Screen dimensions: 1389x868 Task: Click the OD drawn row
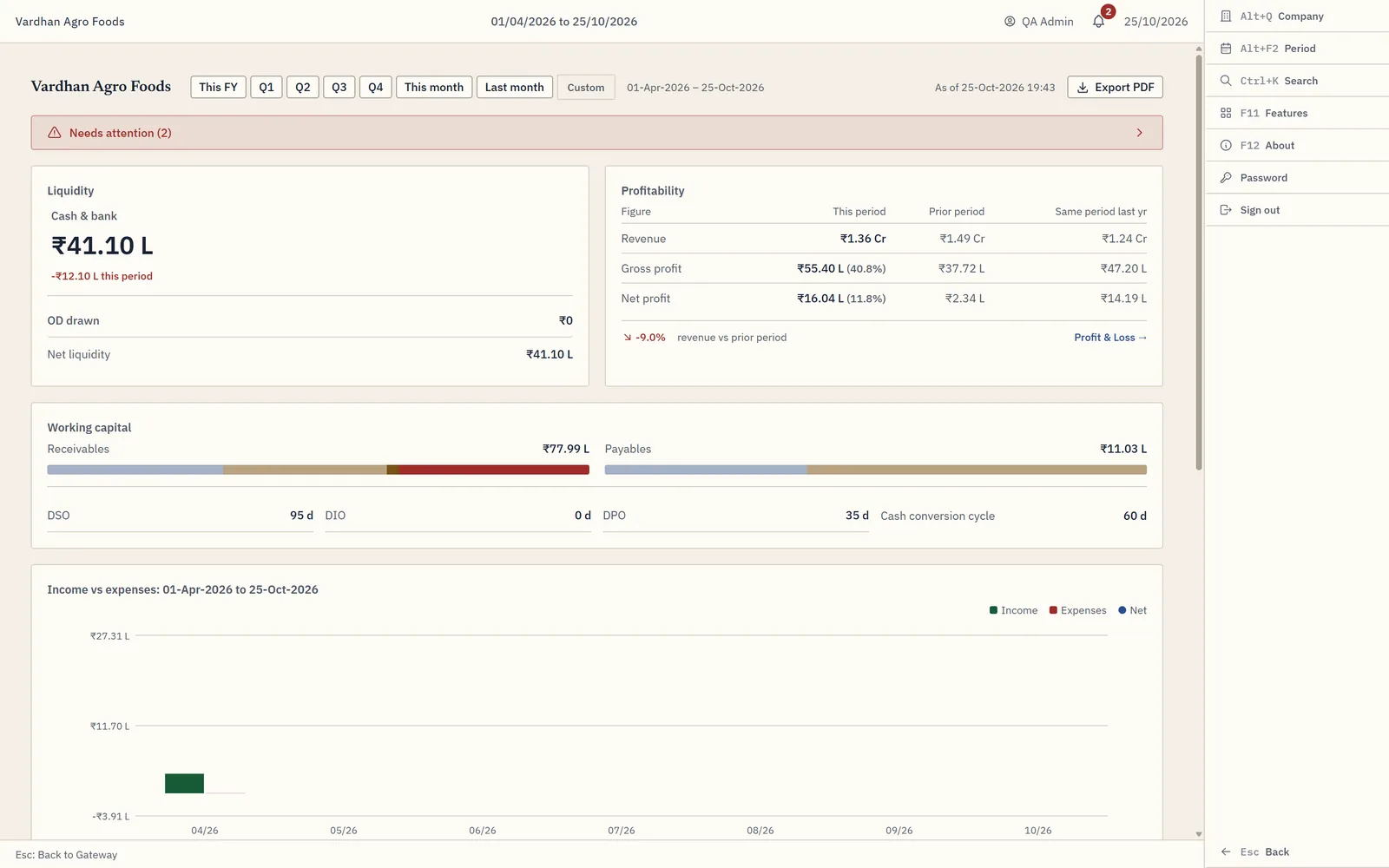(310, 321)
